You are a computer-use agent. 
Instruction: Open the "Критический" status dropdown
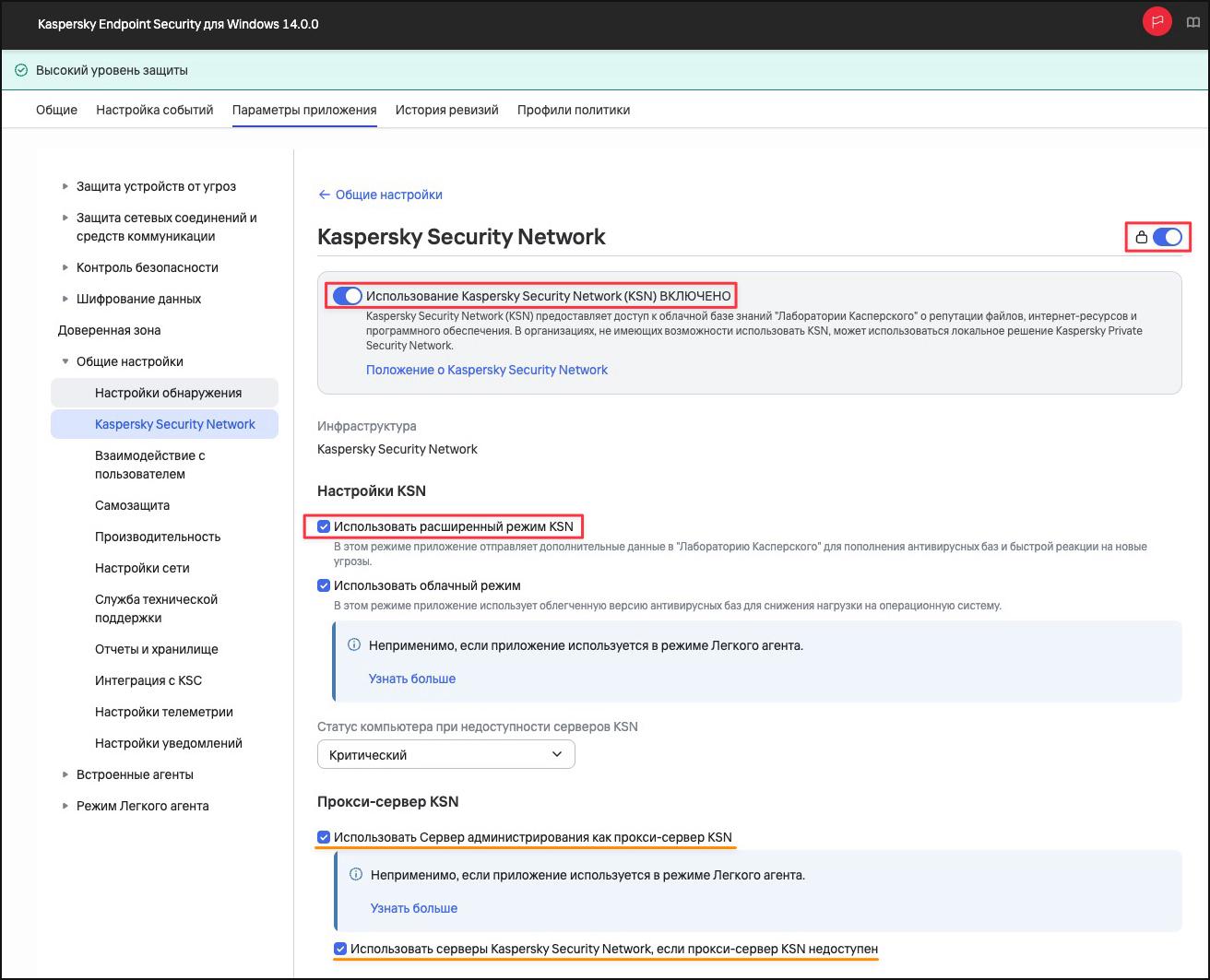446,754
